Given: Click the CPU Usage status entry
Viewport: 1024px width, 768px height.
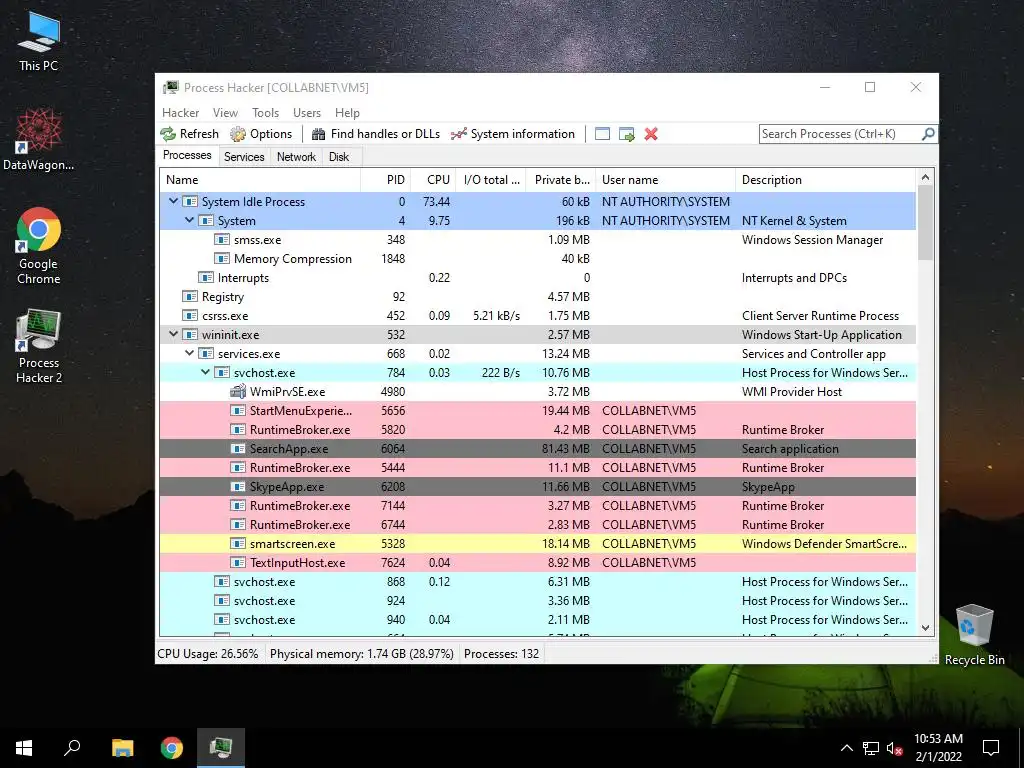Looking at the screenshot, I should point(208,654).
